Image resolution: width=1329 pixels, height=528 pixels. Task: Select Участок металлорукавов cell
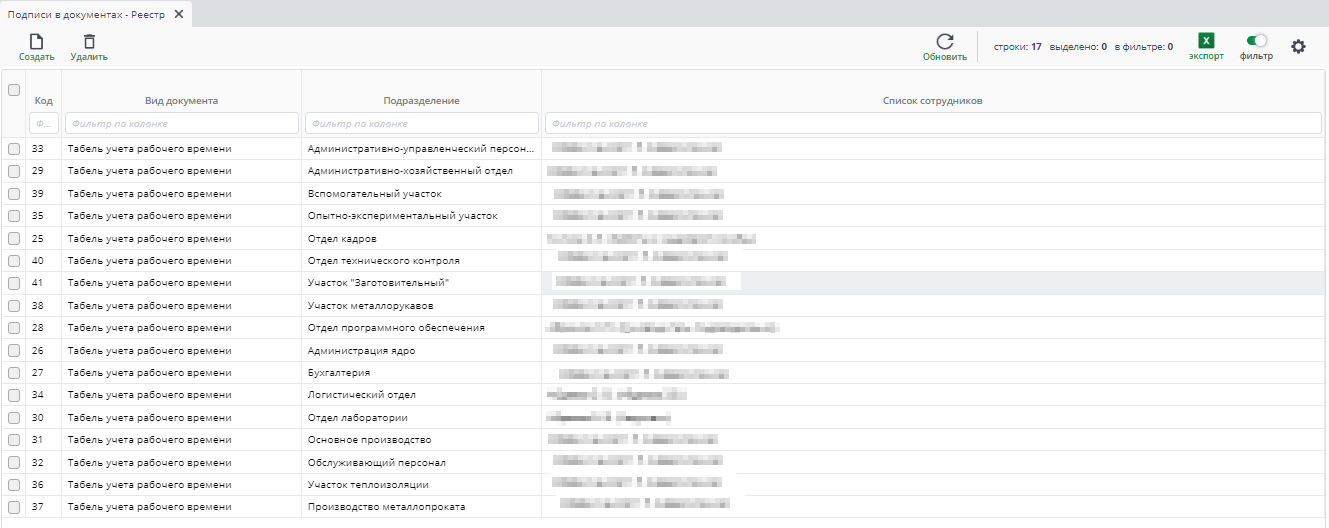pos(422,306)
